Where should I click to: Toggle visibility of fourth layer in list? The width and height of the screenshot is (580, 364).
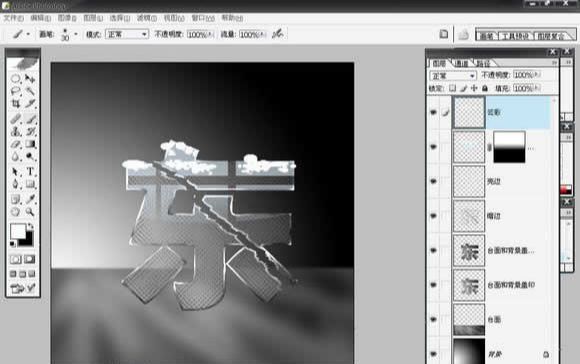(x=433, y=216)
